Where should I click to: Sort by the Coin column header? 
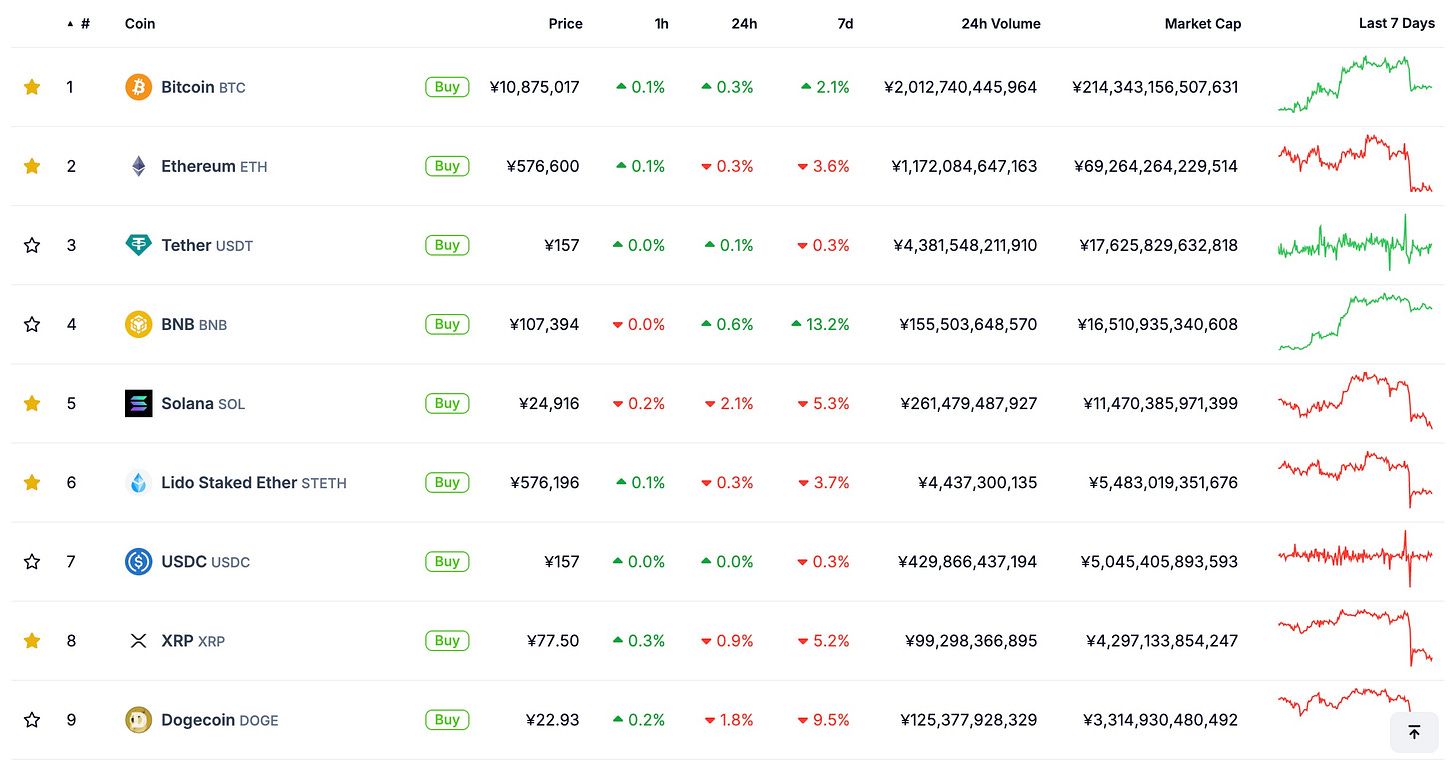(140, 23)
